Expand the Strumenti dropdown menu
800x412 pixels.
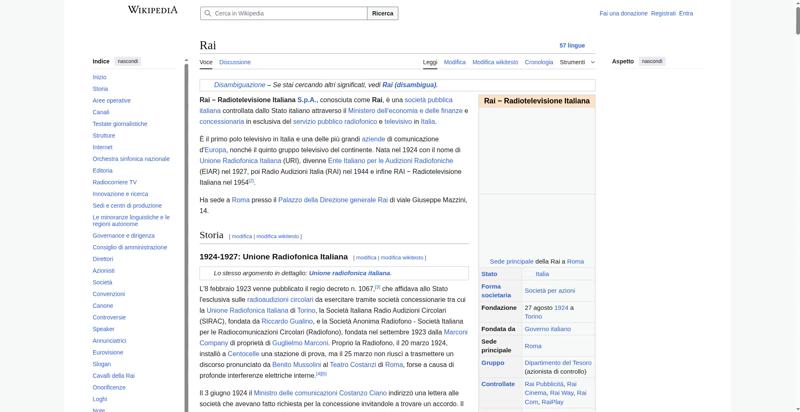577,62
